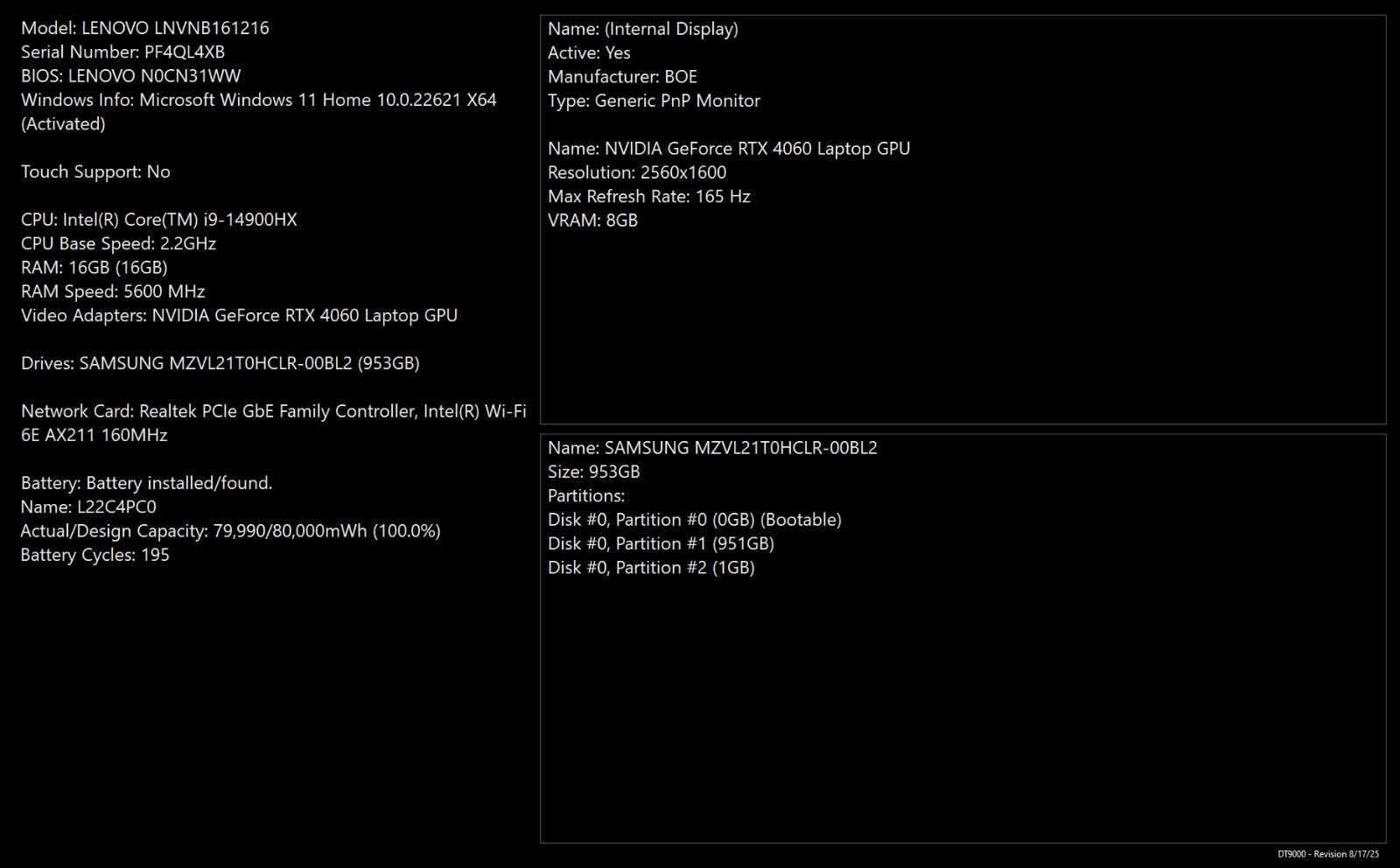
Task: Select the Resolution: 2560x1600 line
Action: click(637, 172)
